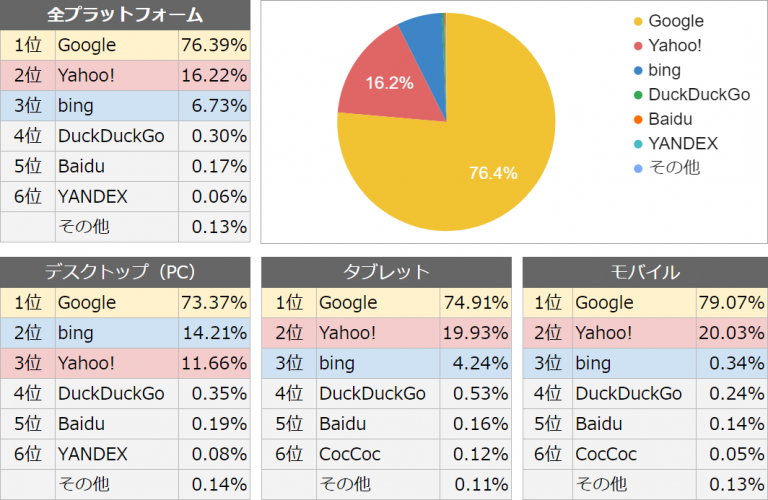Select the 14.21% bing desktop cell
This screenshot has height=500, width=768.
pos(214,332)
